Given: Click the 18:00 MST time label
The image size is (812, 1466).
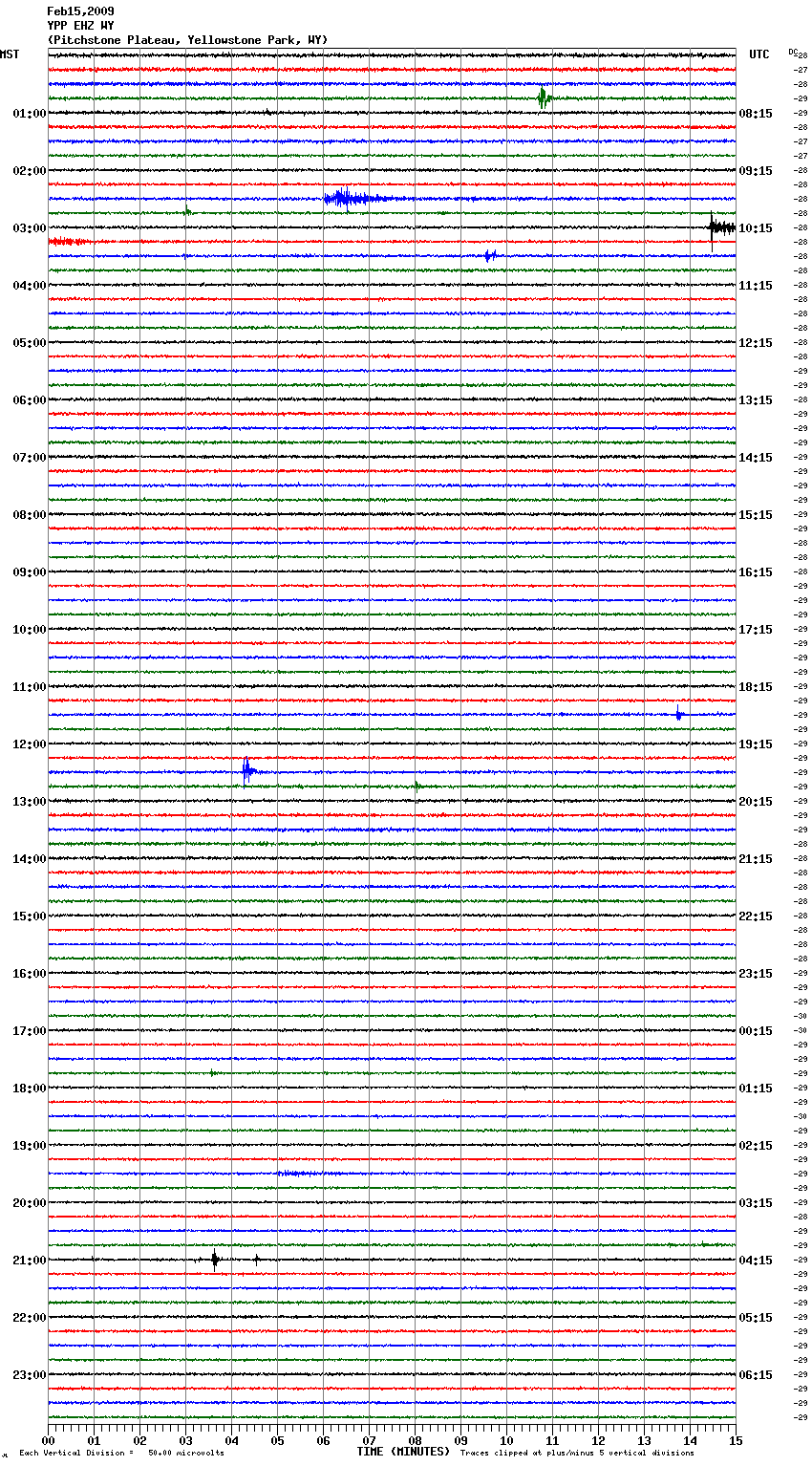Looking at the screenshot, I should (x=30, y=1089).
